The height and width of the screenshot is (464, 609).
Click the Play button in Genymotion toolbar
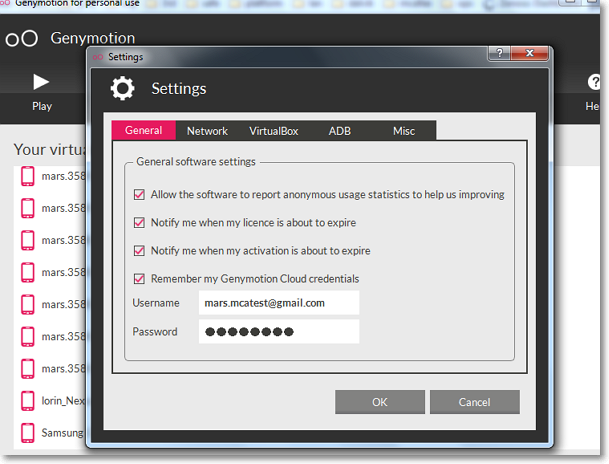click(41, 92)
